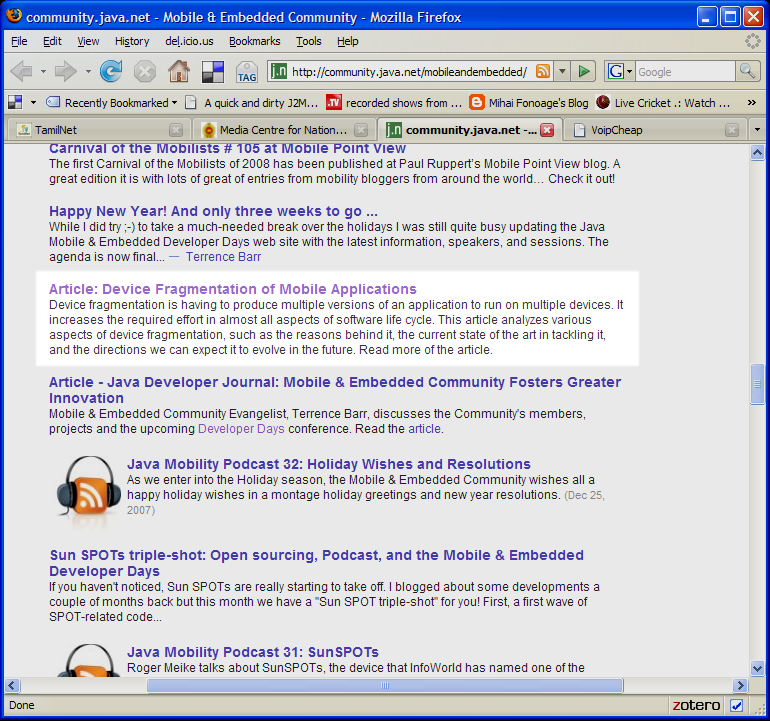Click the Reload page icon

point(111,71)
